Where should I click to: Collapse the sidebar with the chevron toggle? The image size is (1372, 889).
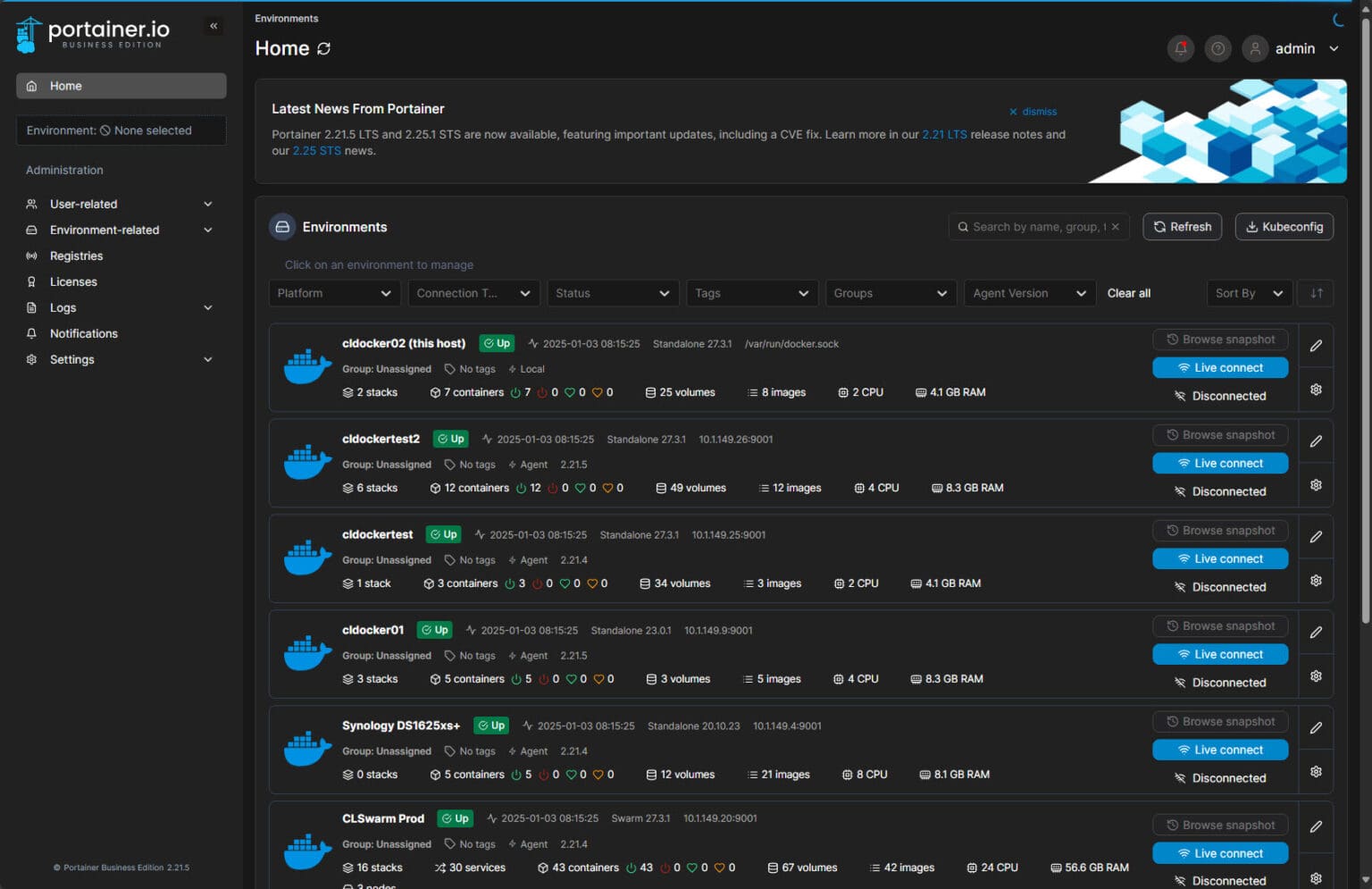tap(213, 26)
